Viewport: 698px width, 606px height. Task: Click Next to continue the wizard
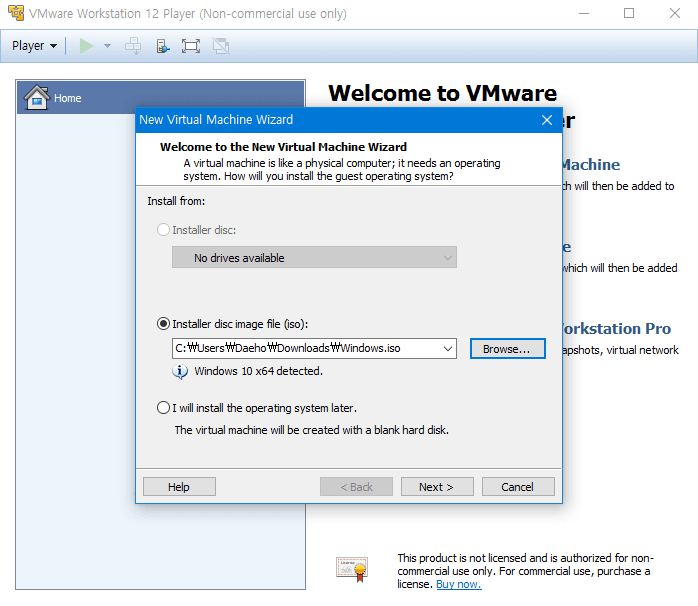437,487
